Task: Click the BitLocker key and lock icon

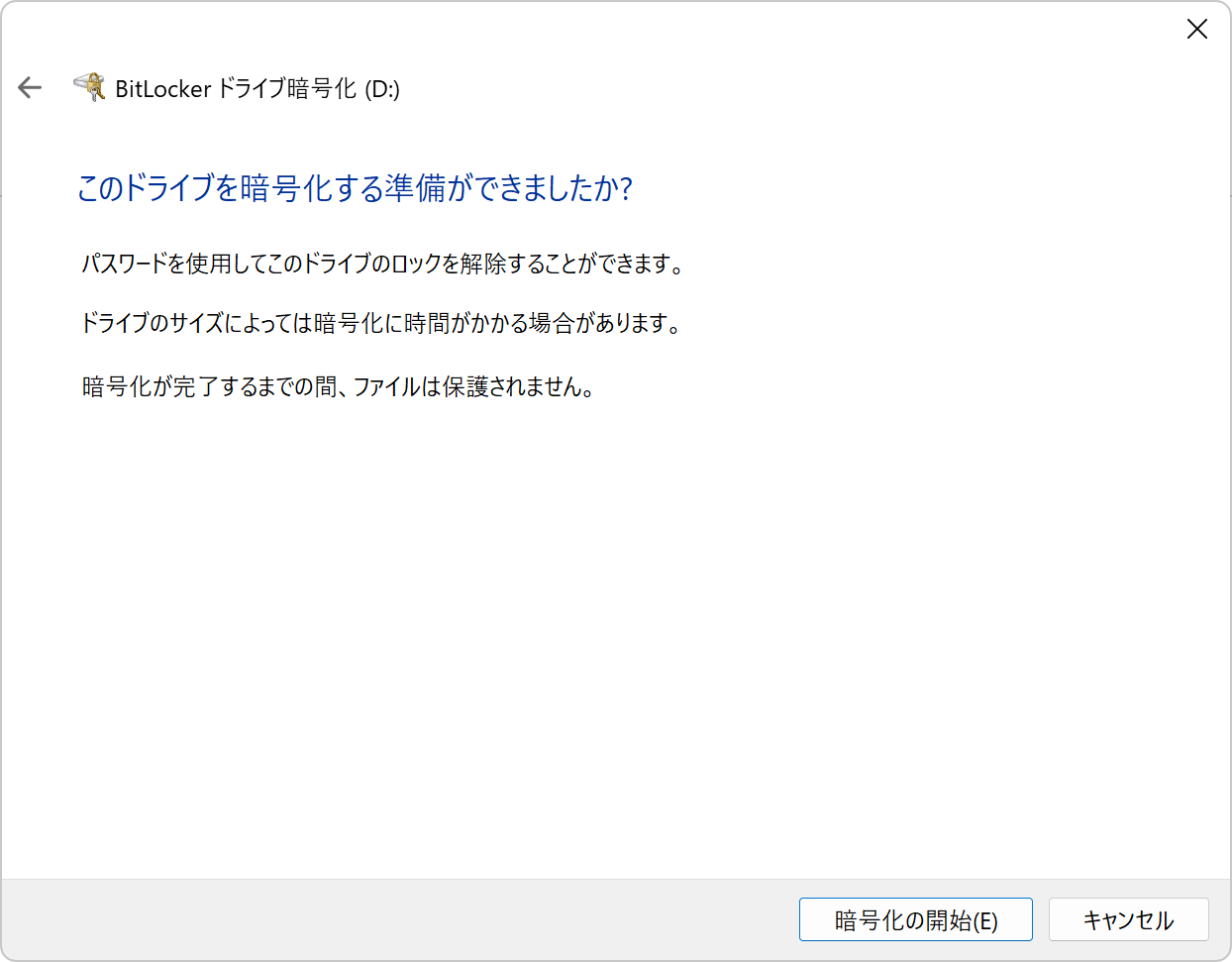Action: (90, 87)
